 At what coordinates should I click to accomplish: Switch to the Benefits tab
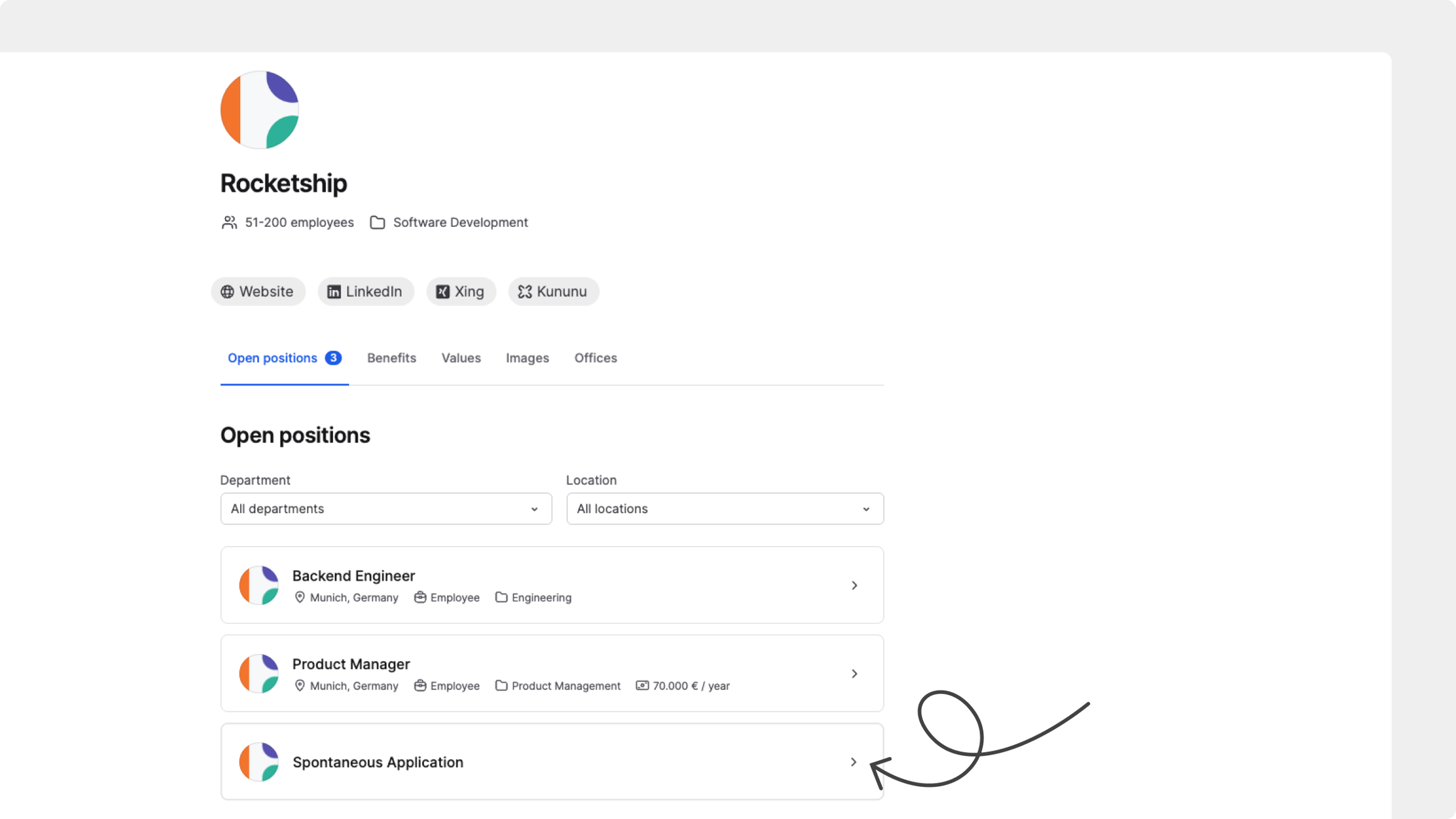391,358
